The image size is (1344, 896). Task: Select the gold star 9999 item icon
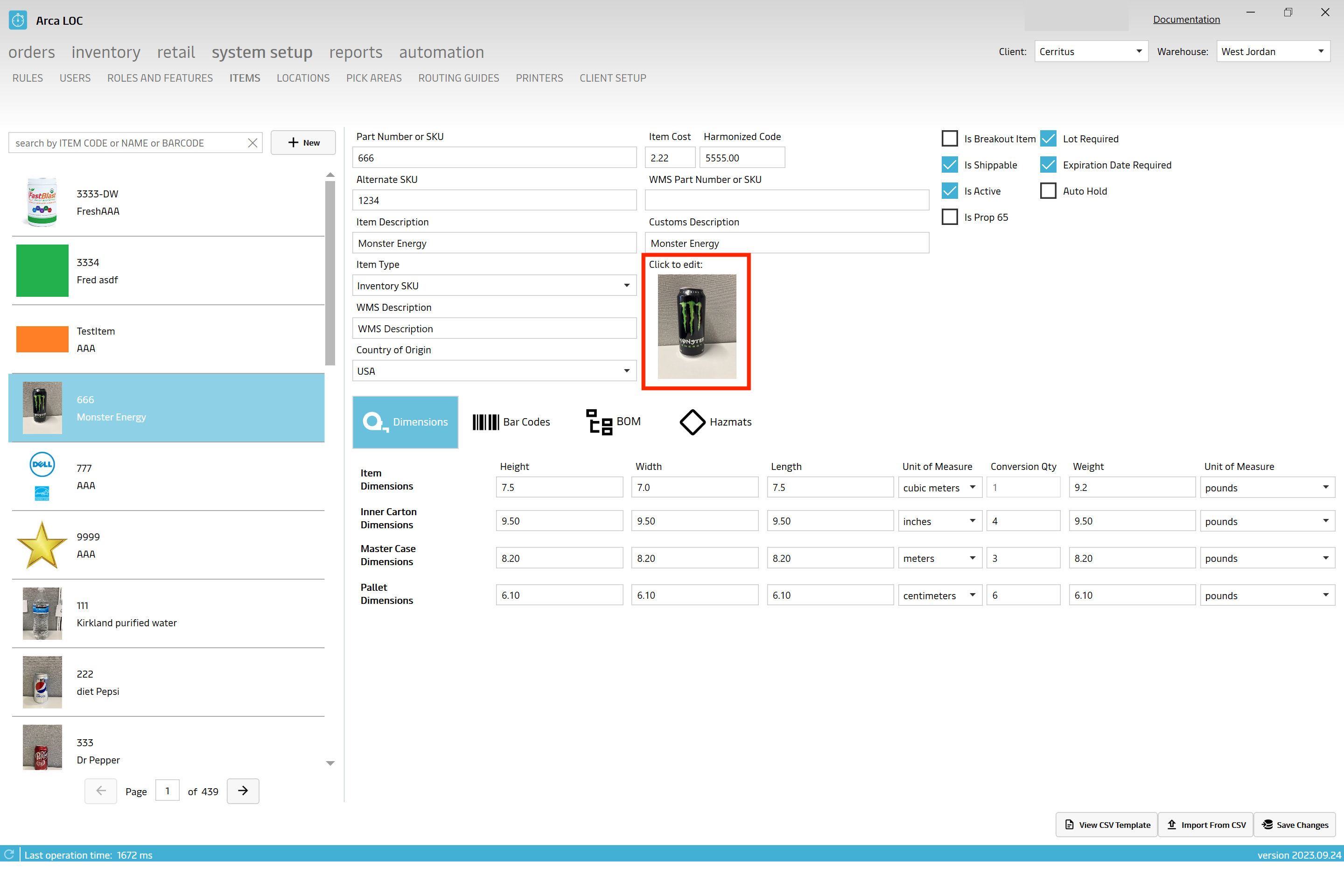[42, 545]
